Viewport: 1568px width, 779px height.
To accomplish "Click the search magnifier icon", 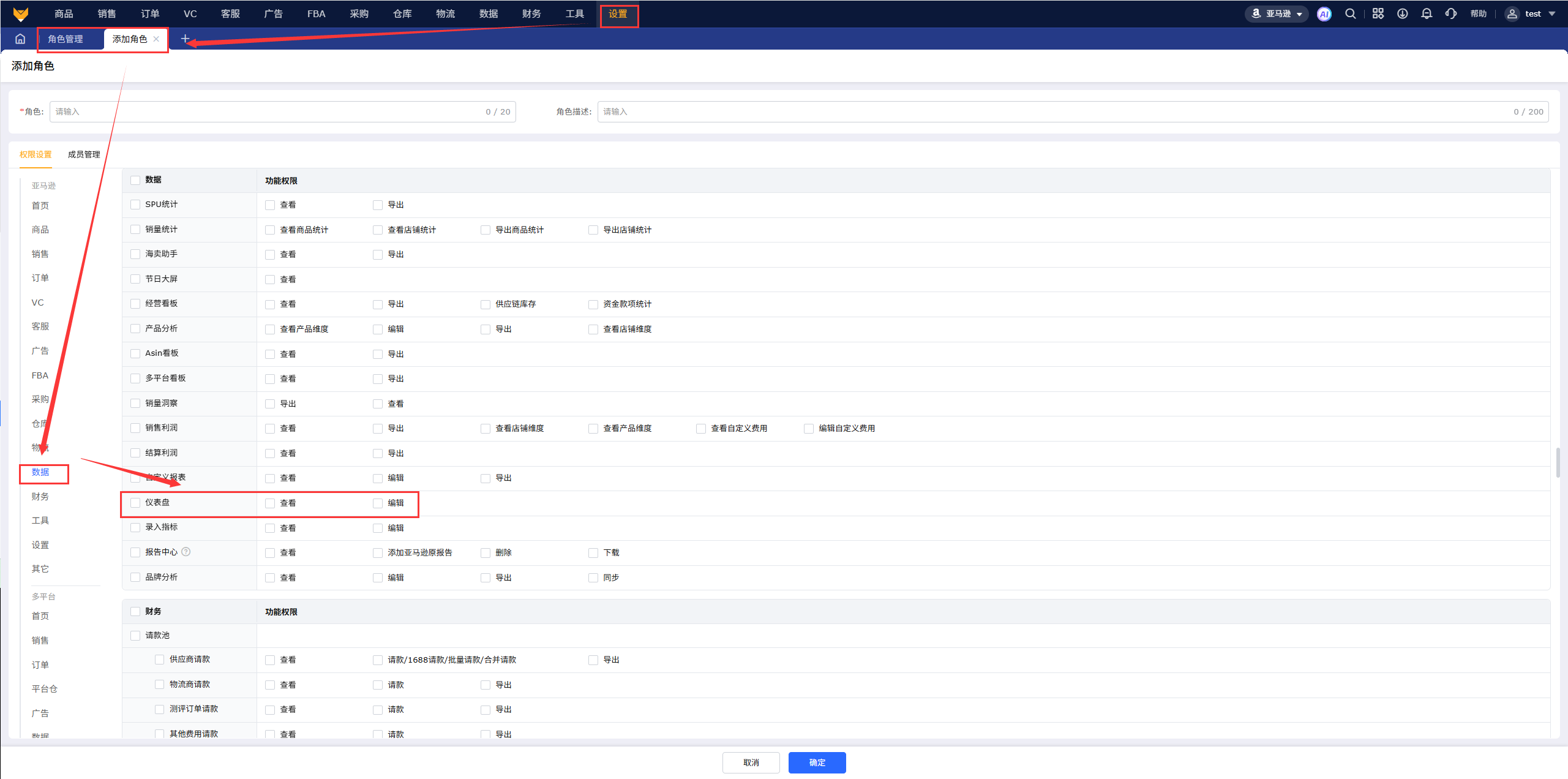I will 1350,14.
